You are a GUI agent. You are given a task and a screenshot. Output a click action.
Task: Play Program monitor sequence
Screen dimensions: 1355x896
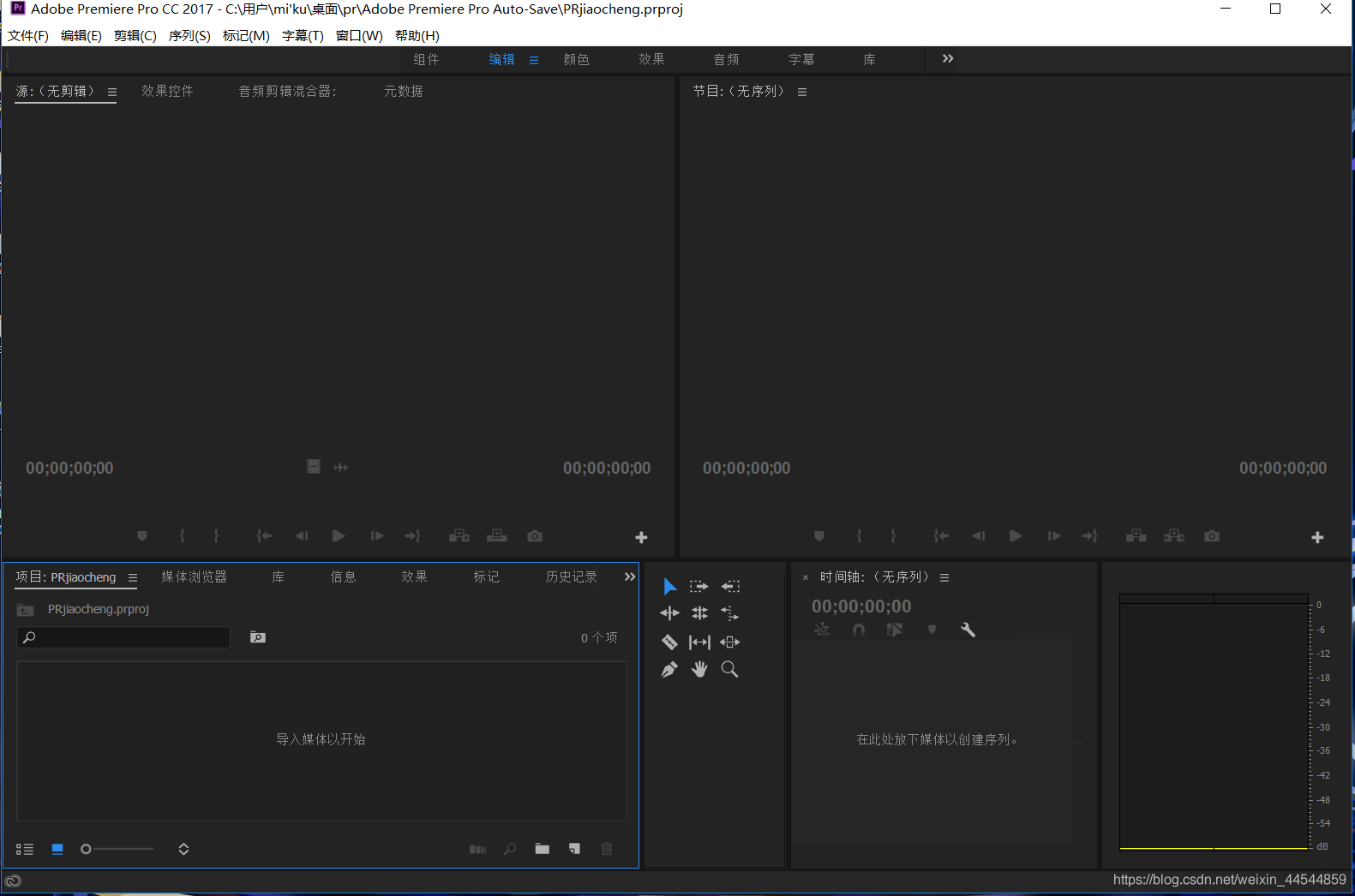click(x=1016, y=536)
